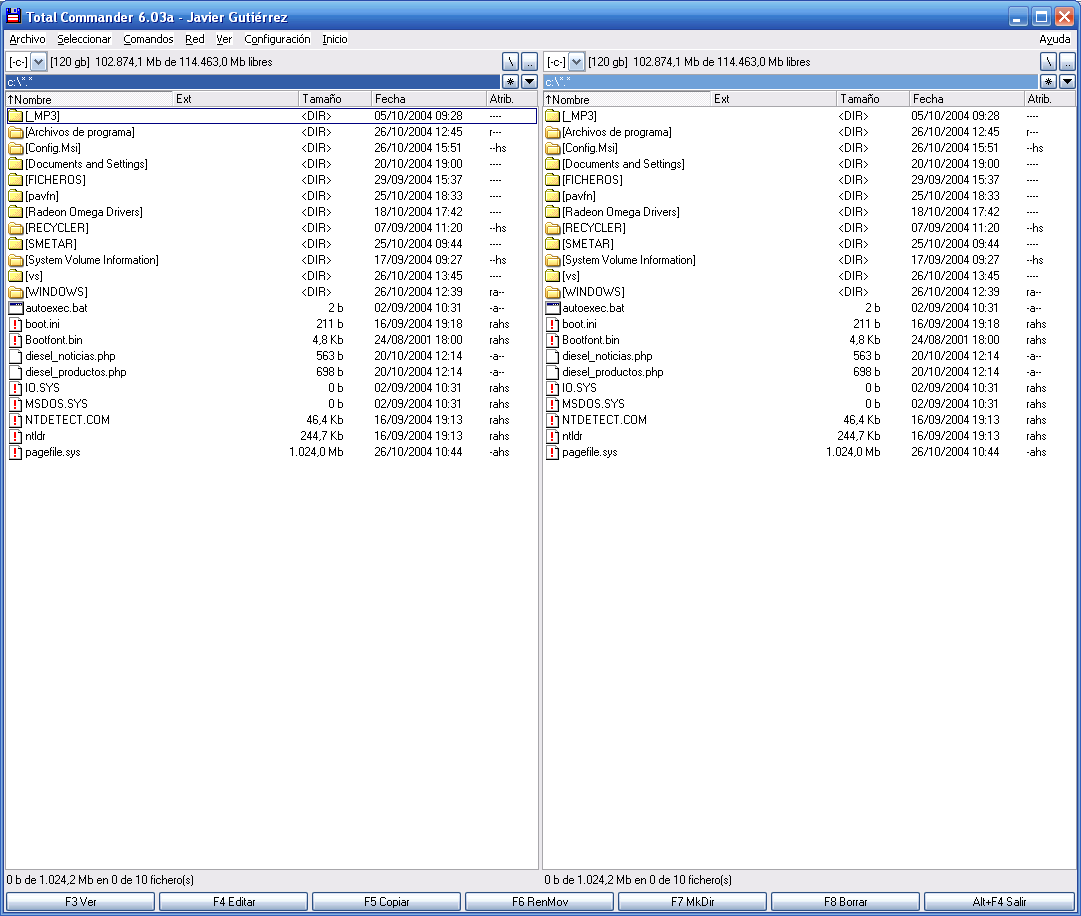Viewport: 1081px width, 916px height.
Task: Show left panel directory history arrow
Action: 529,81
